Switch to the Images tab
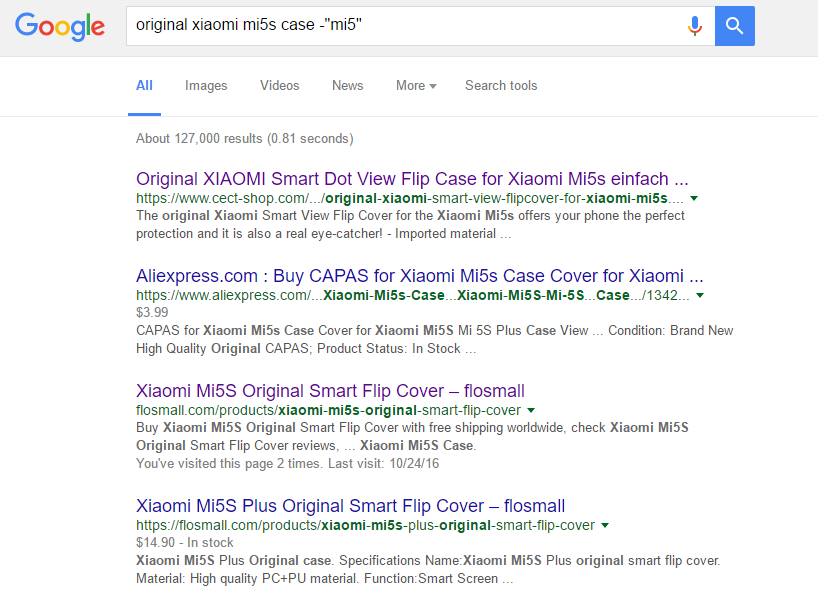Viewport: 818px width, 597px height. coord(206,86)
